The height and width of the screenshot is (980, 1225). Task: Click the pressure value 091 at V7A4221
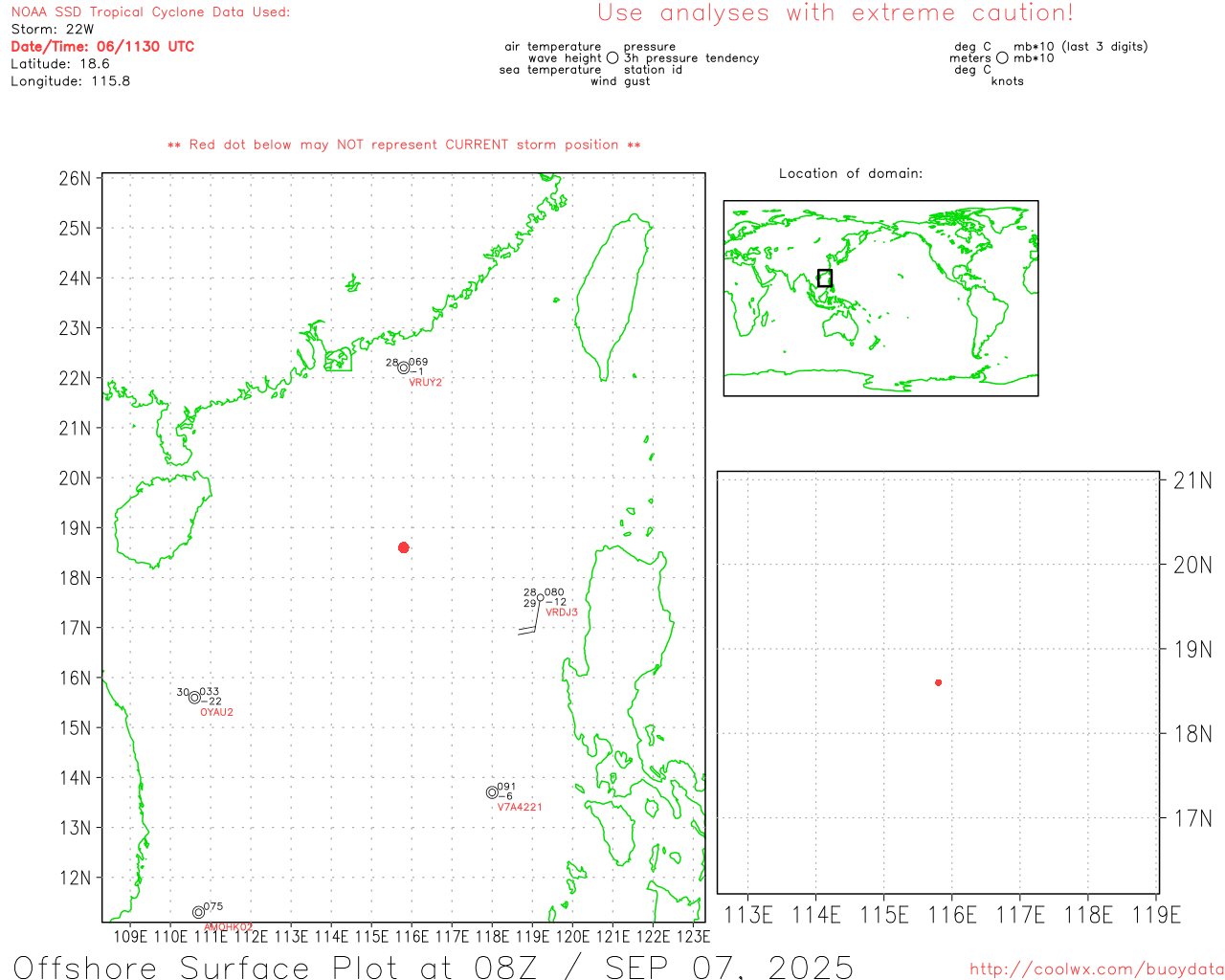tap(506, 787)
